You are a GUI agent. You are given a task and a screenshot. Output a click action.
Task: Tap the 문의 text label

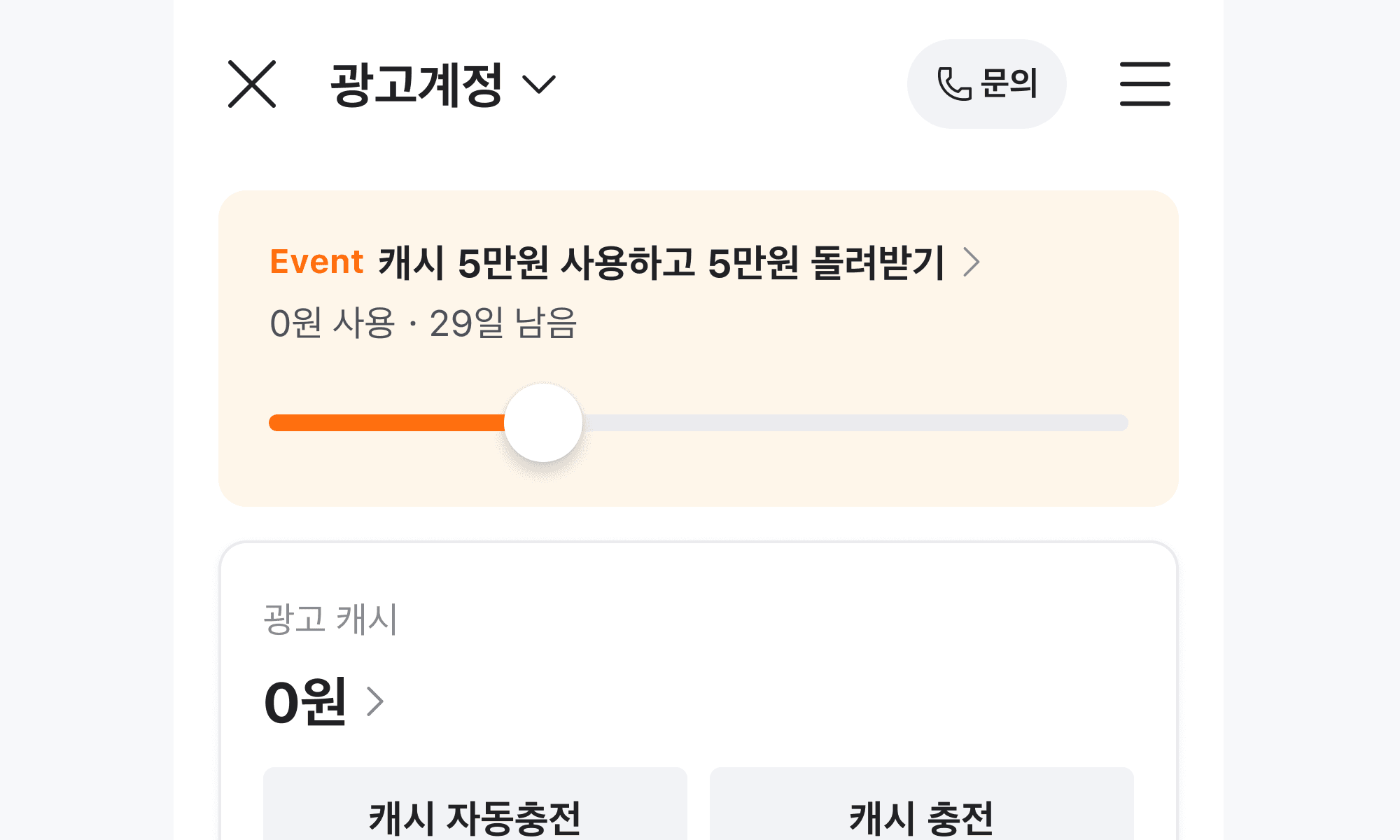tap(1009, 83)
